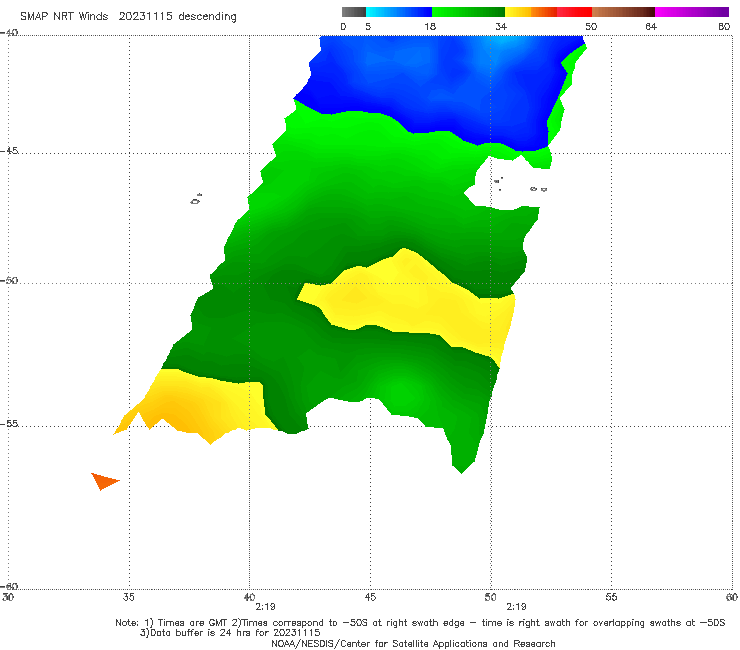Pick the magenta-purple segment of the color bar
Viewport: 740px width, 650px height.
click(x=692, y=12)
